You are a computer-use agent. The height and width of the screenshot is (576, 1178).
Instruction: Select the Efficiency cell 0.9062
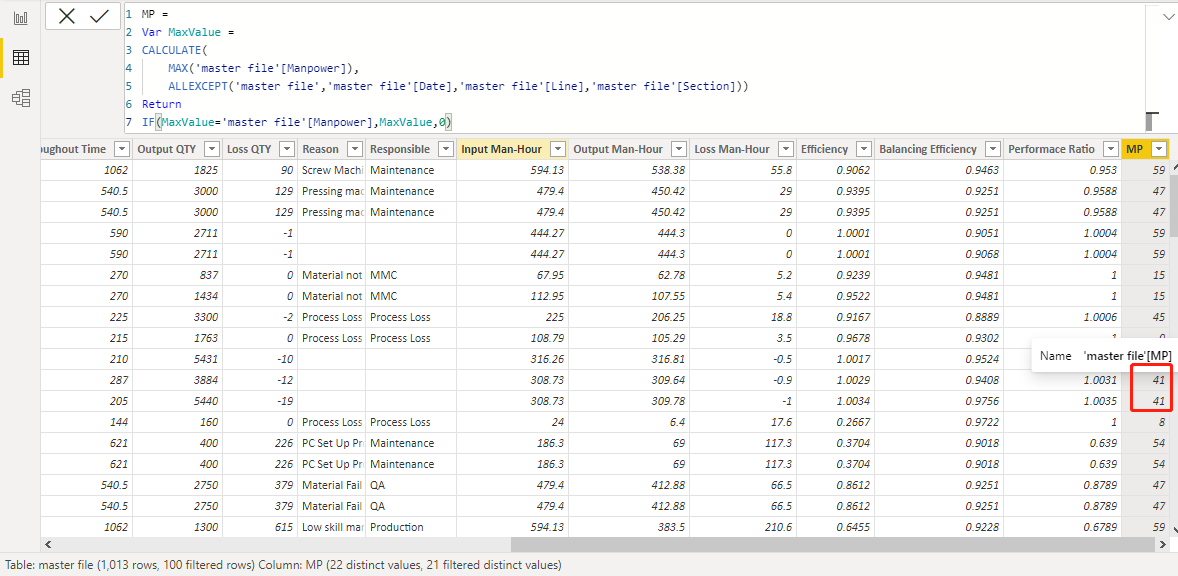835,170
